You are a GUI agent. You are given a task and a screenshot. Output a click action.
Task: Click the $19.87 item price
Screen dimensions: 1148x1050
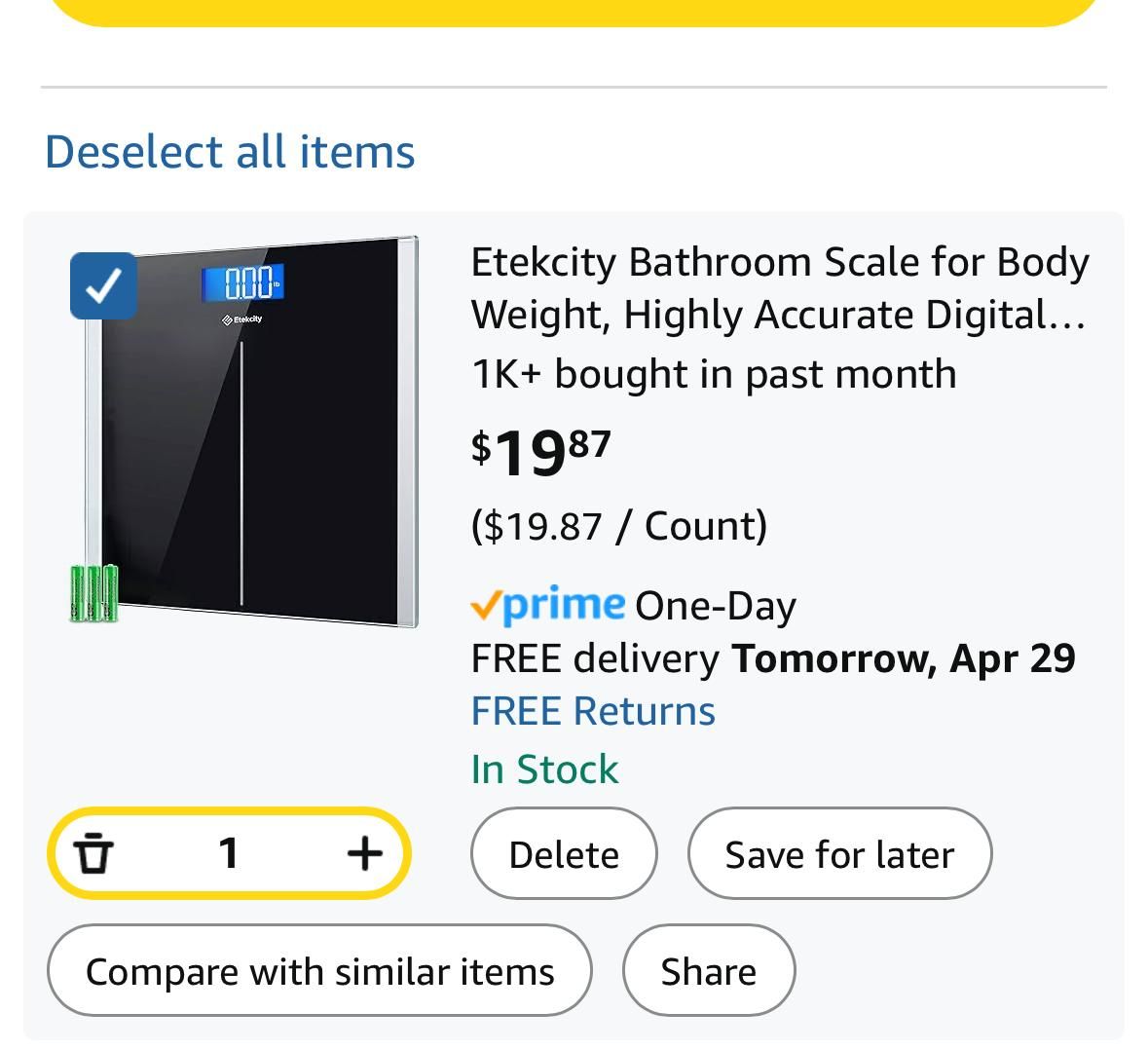(541, 452)
